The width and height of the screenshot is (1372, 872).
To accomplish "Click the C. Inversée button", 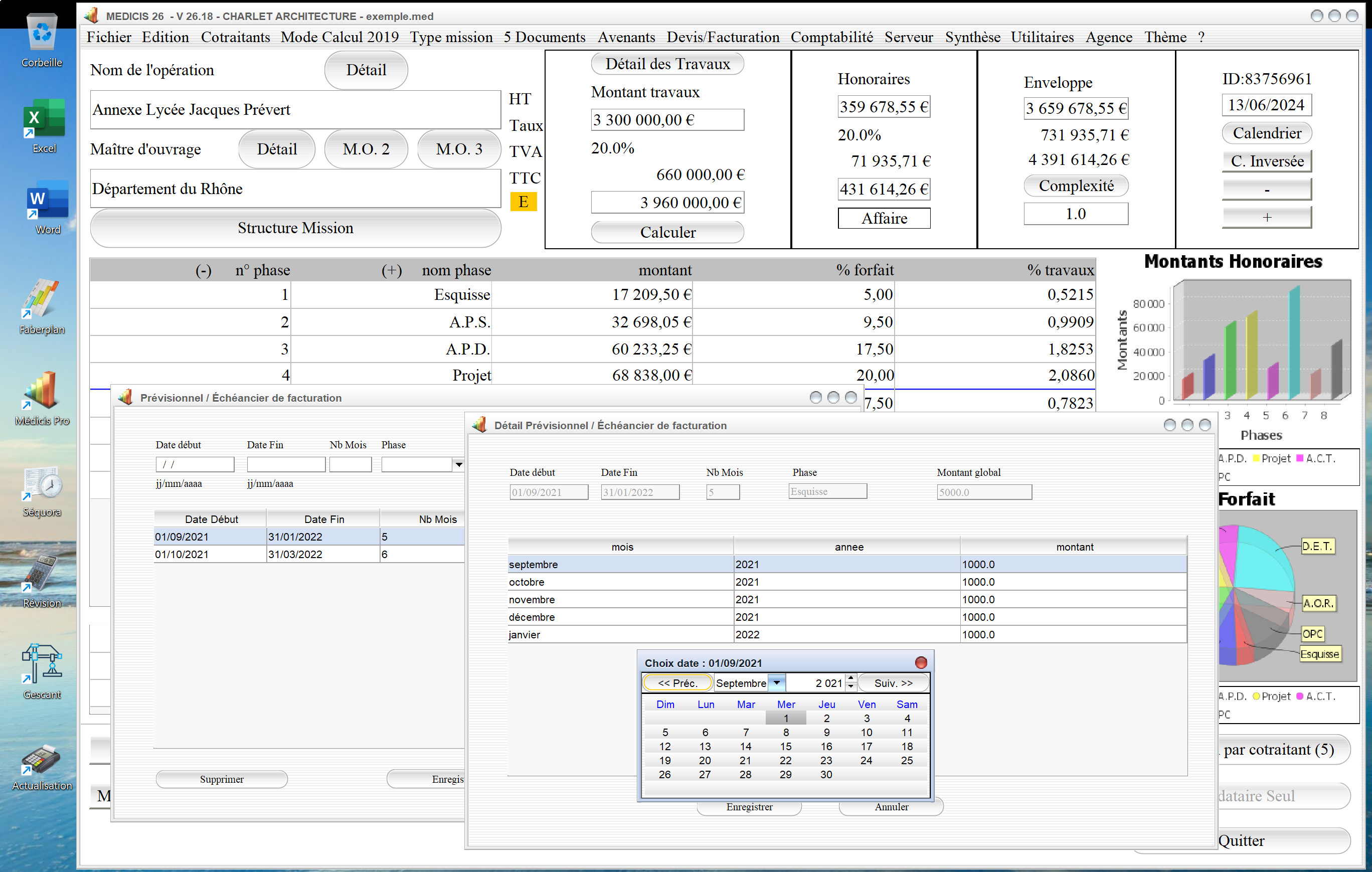I will [1267, 161].
